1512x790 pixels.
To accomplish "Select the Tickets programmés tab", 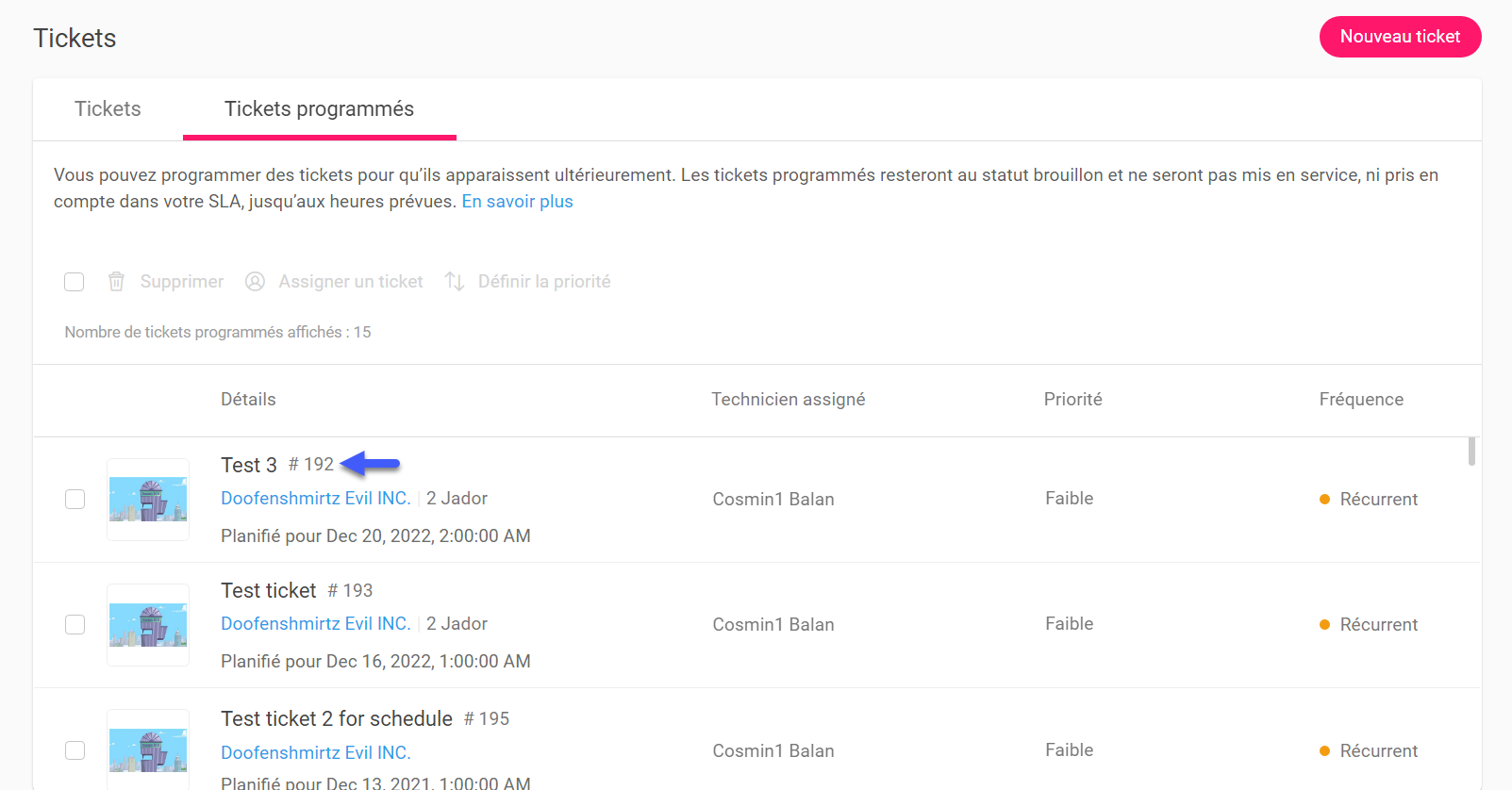I will pos(319,109).
